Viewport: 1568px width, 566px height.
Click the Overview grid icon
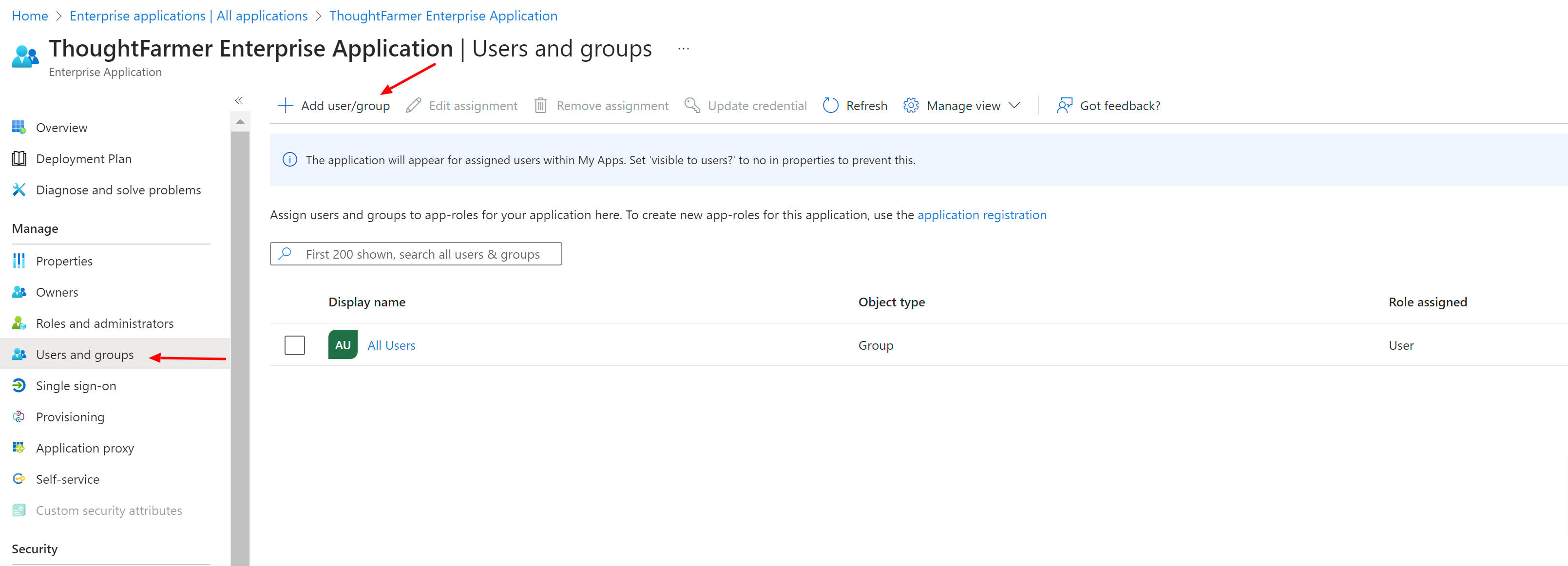(x=19, y=127)
